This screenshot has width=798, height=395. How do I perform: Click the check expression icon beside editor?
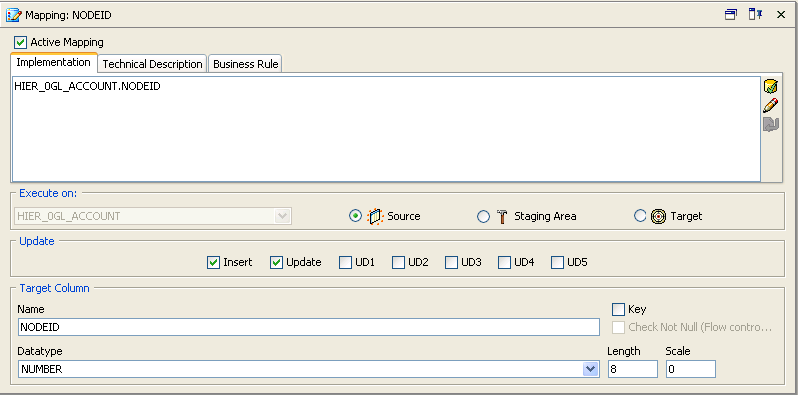coord(771,86)
